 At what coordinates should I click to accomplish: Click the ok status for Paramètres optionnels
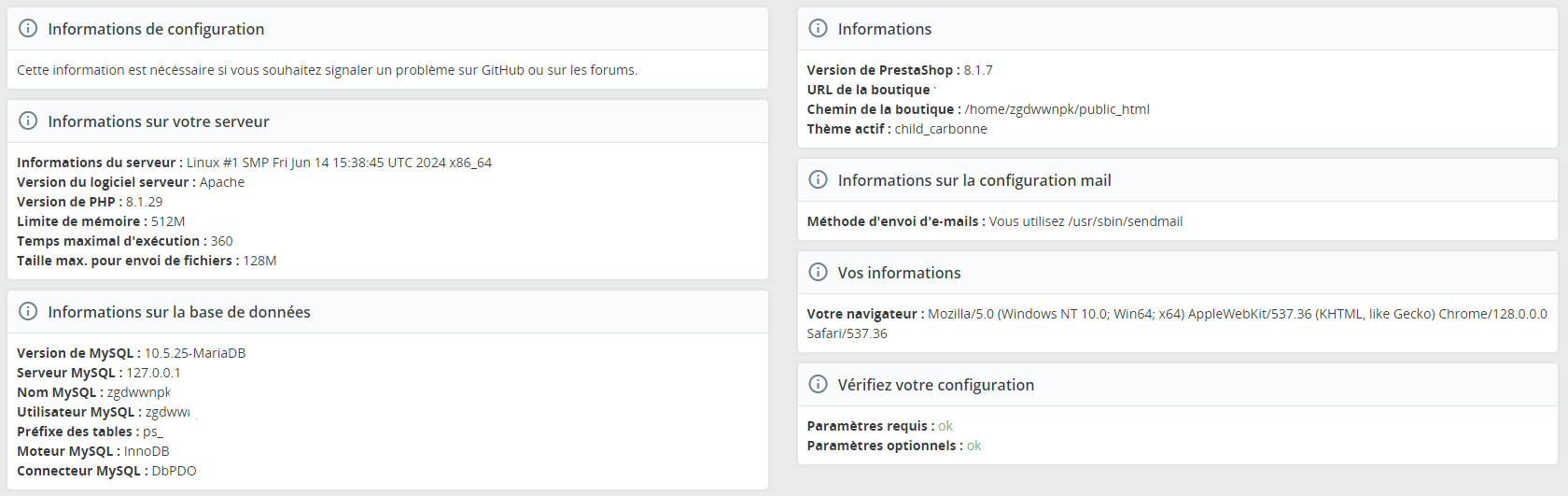click(x=973, y=446)
